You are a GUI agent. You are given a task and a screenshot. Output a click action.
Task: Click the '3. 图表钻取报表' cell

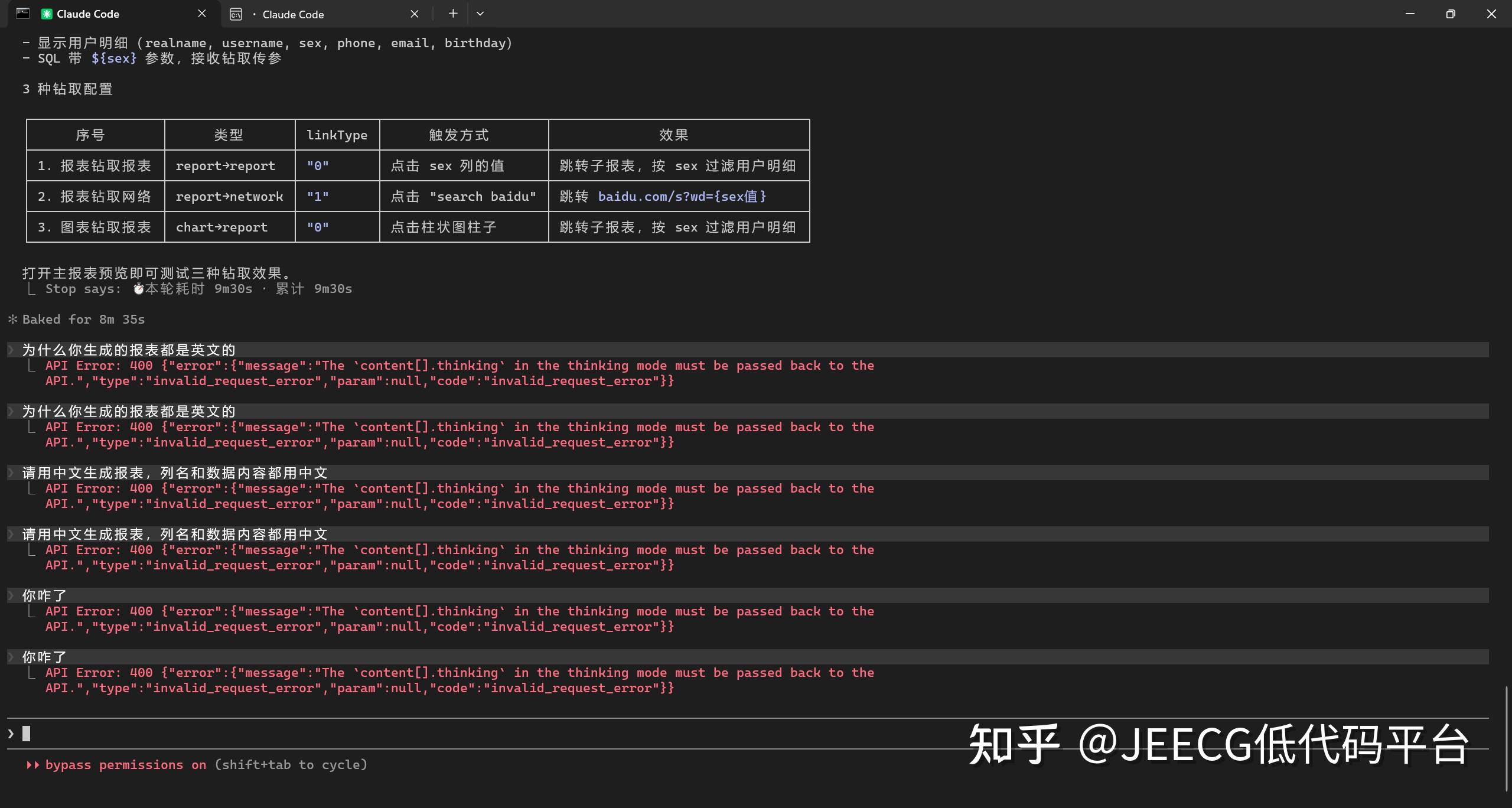pos(94,227)
